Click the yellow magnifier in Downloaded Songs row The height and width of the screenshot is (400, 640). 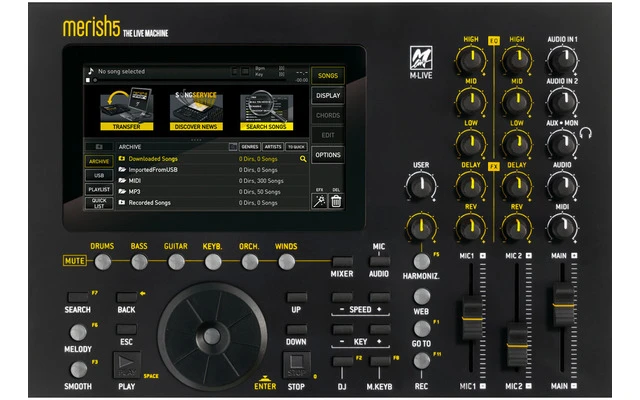pyautogui.click(x=303, y=159)
